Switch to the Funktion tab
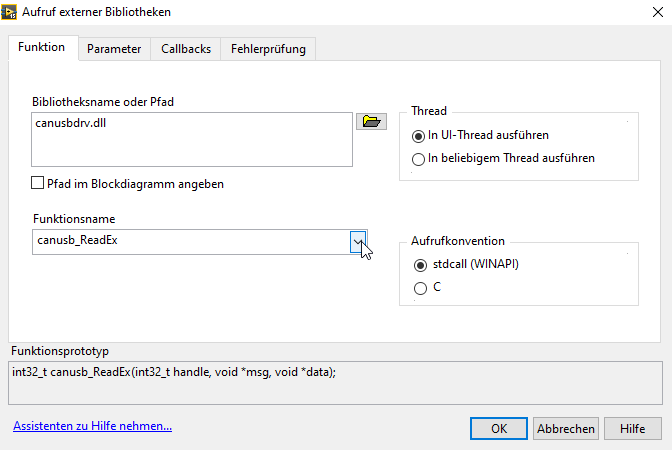The width and height of the screenshot is (672, 450). click(42, 47)
